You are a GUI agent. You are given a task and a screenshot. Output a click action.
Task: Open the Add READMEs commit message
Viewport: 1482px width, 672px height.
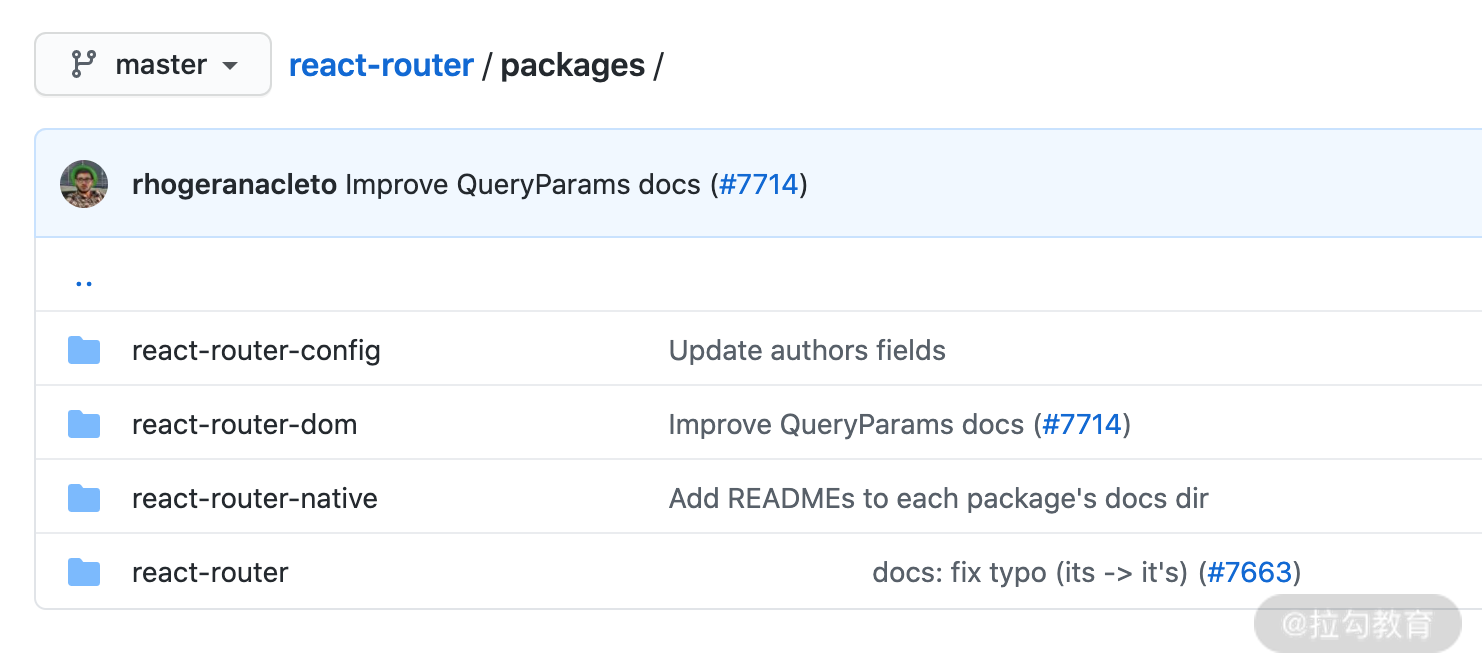click(x=938, y=499)
